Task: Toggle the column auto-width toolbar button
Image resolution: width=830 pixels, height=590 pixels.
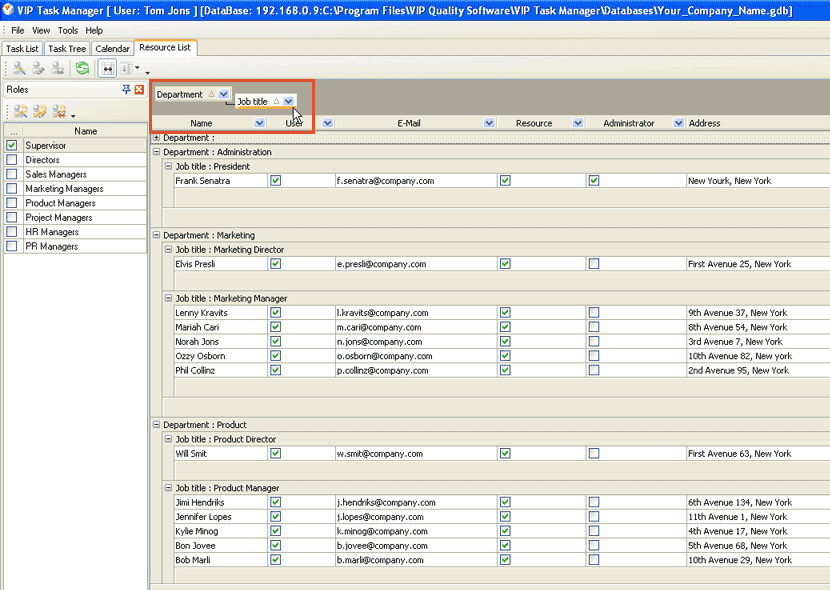Action: (106, 69)
